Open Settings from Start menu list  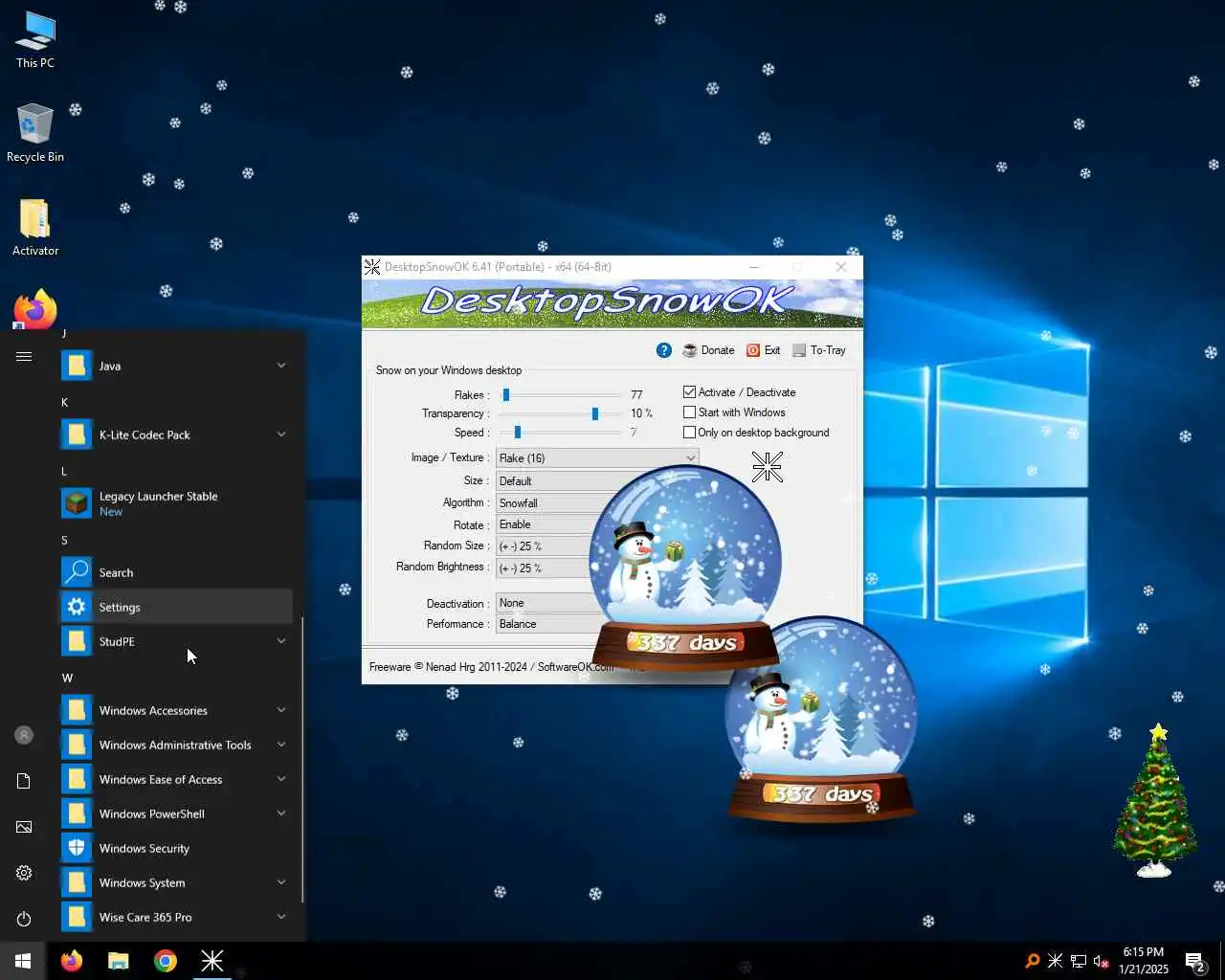175,607
